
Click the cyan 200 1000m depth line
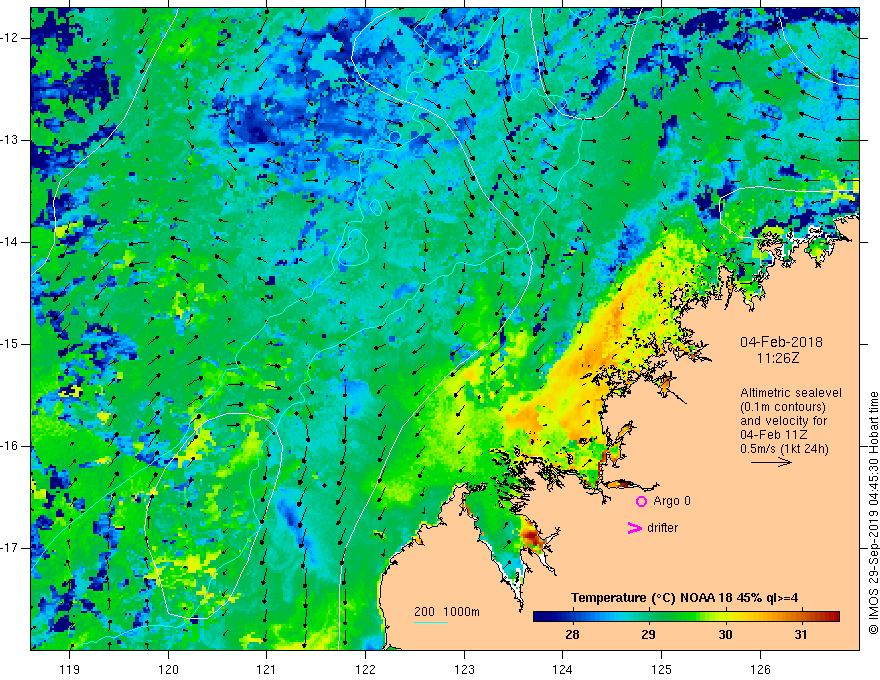coord(431,622)
